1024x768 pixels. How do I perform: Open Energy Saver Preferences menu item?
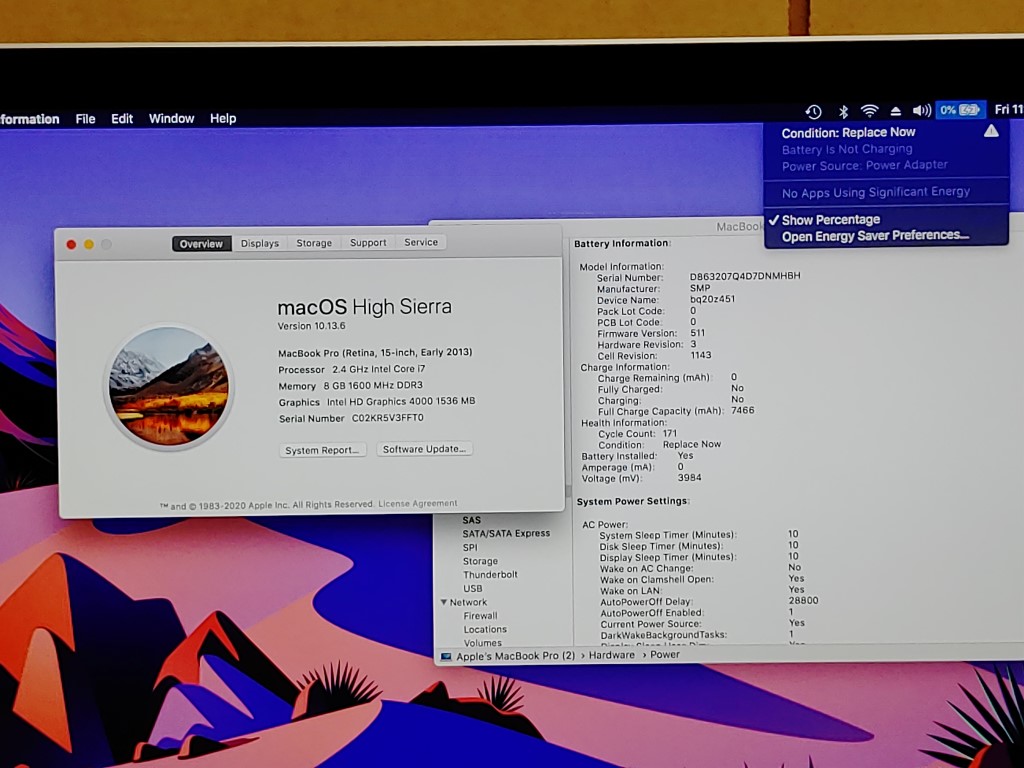point(875,236)
